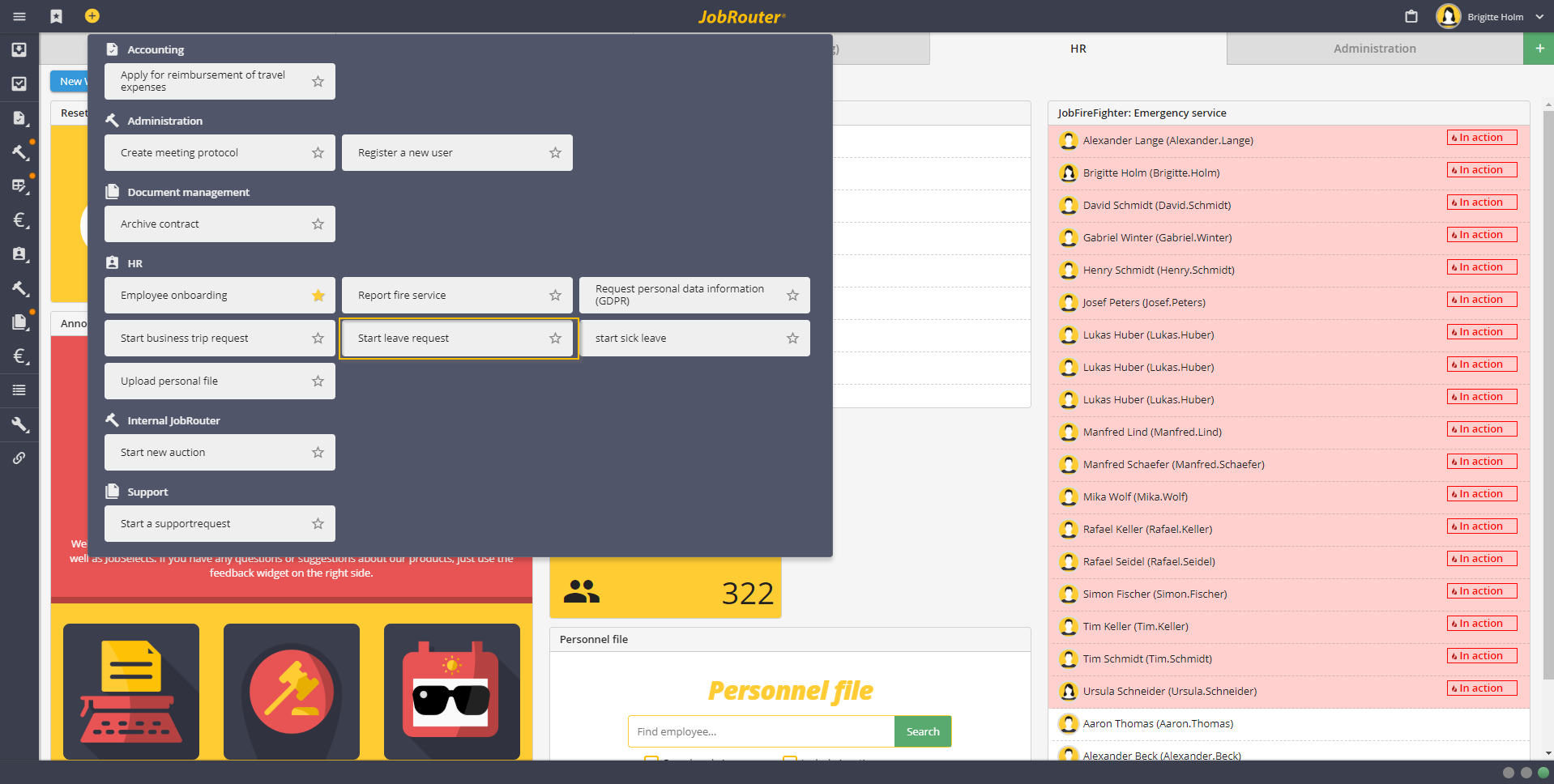The width and height of the screenshot is (1554, 784).
Task: Switch to the HR dashboard tab
Action: point(1078,49)
